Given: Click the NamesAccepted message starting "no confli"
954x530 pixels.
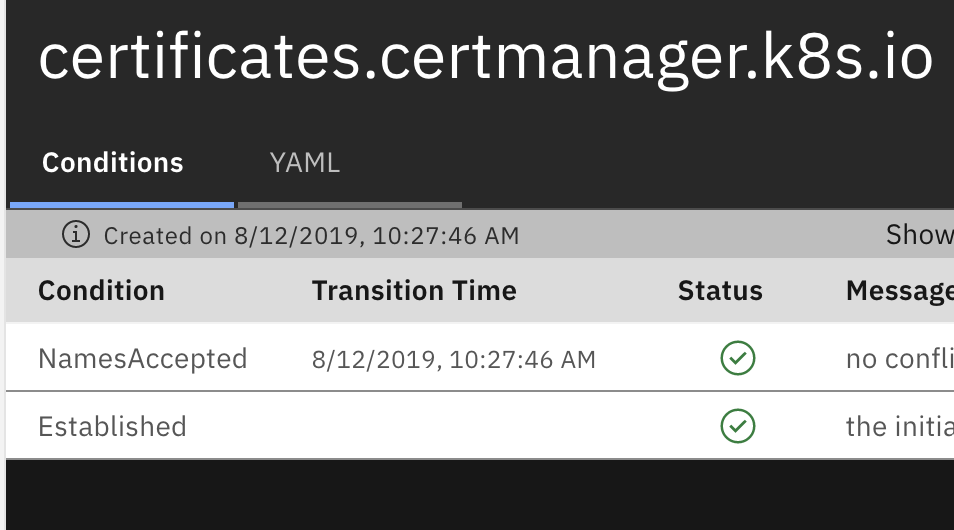Looking at the screenshot, I should click(x=899, y=358).
